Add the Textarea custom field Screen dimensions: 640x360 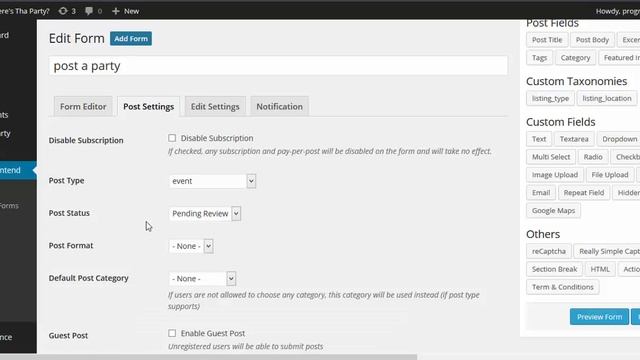pos(574,139)
